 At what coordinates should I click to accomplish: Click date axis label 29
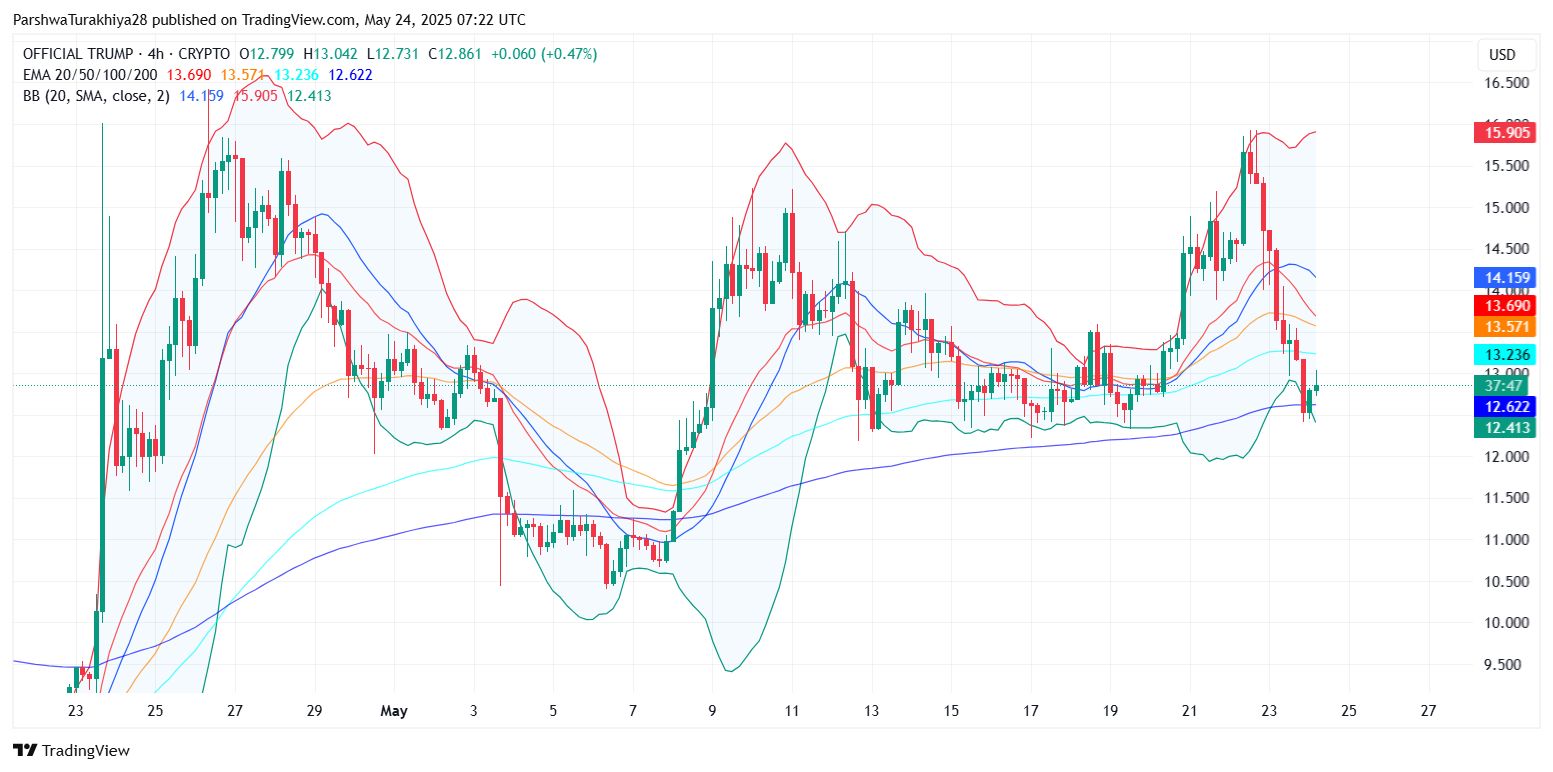314,711
